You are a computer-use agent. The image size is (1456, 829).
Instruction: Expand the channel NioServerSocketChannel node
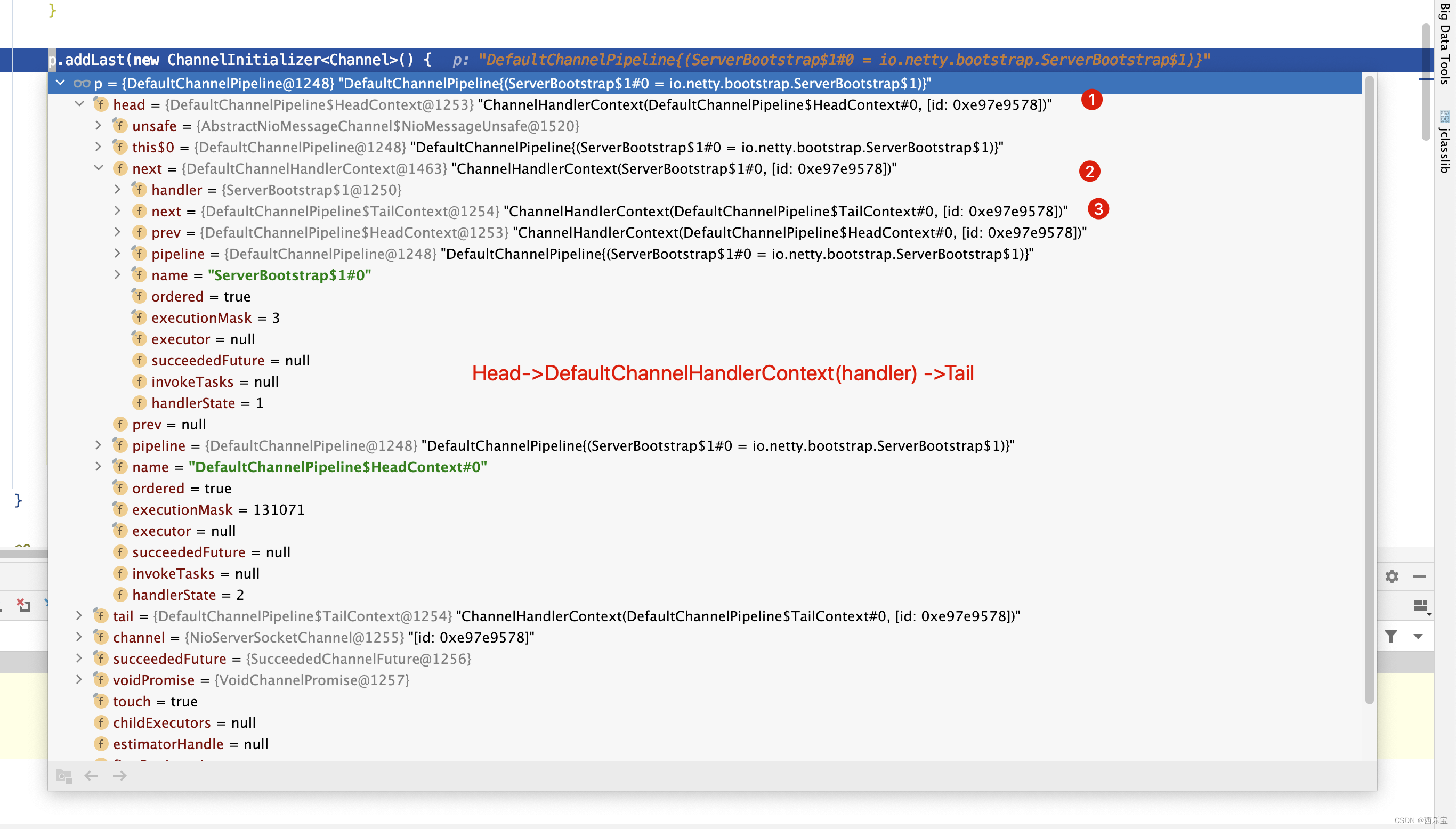80,637
